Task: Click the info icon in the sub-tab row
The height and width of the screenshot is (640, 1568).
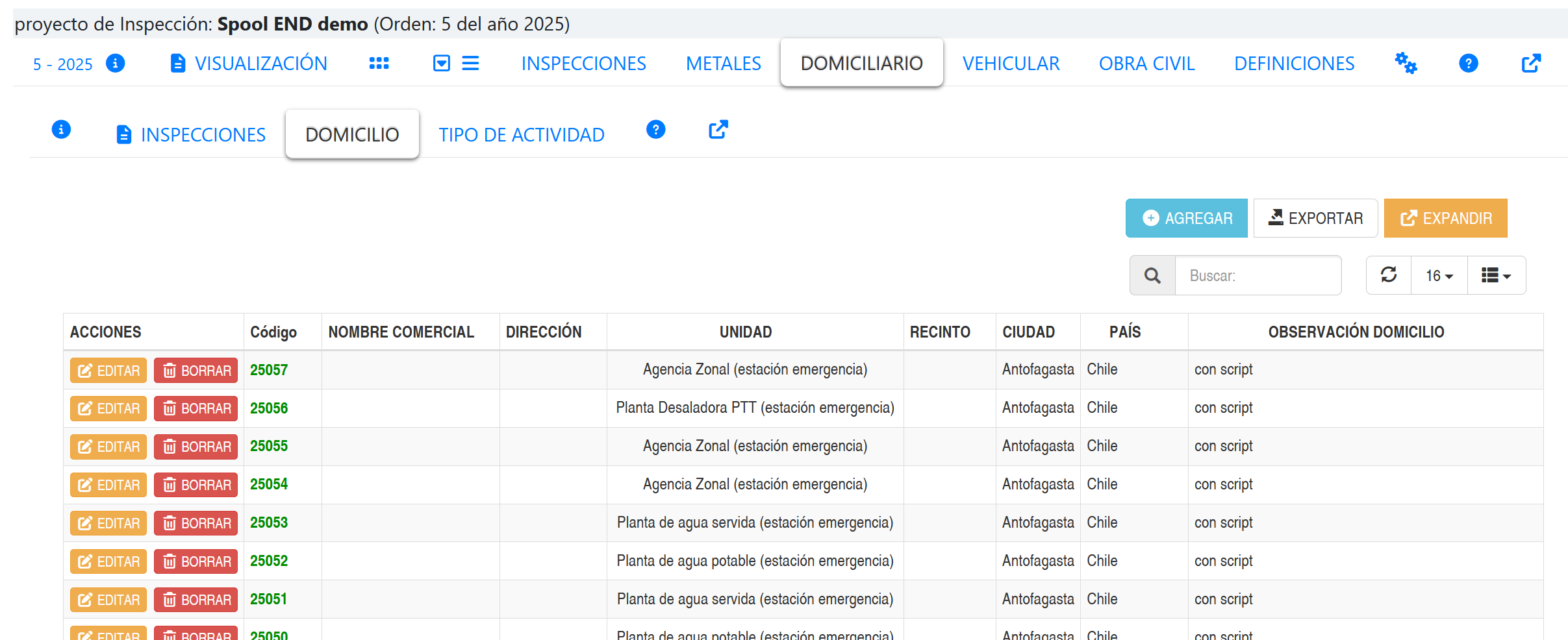Action: click(61, 130)
